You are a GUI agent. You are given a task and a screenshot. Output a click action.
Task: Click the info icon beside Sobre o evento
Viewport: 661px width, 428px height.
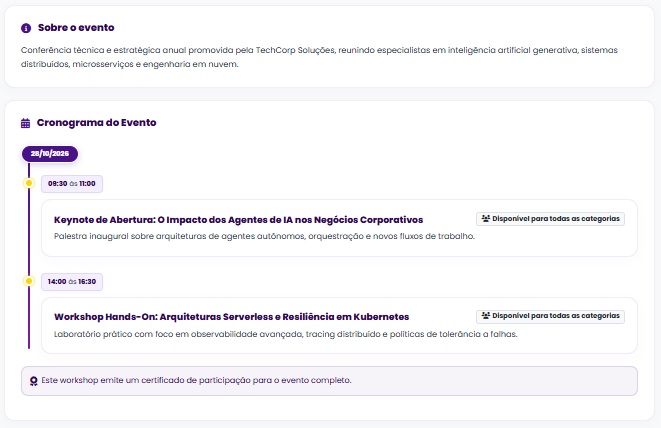[26, 28]
